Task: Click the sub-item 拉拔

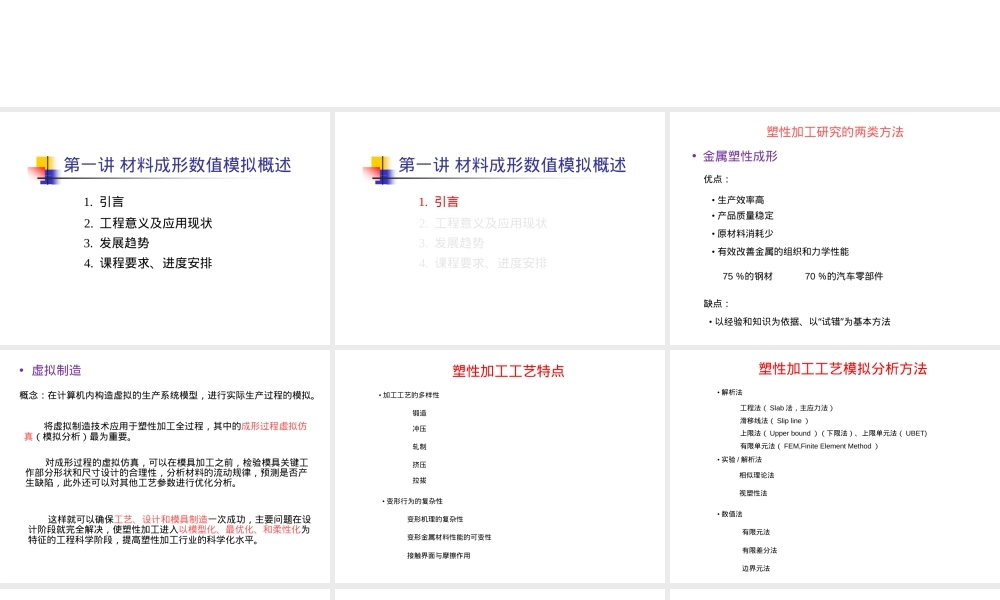Action: (419, 481)
